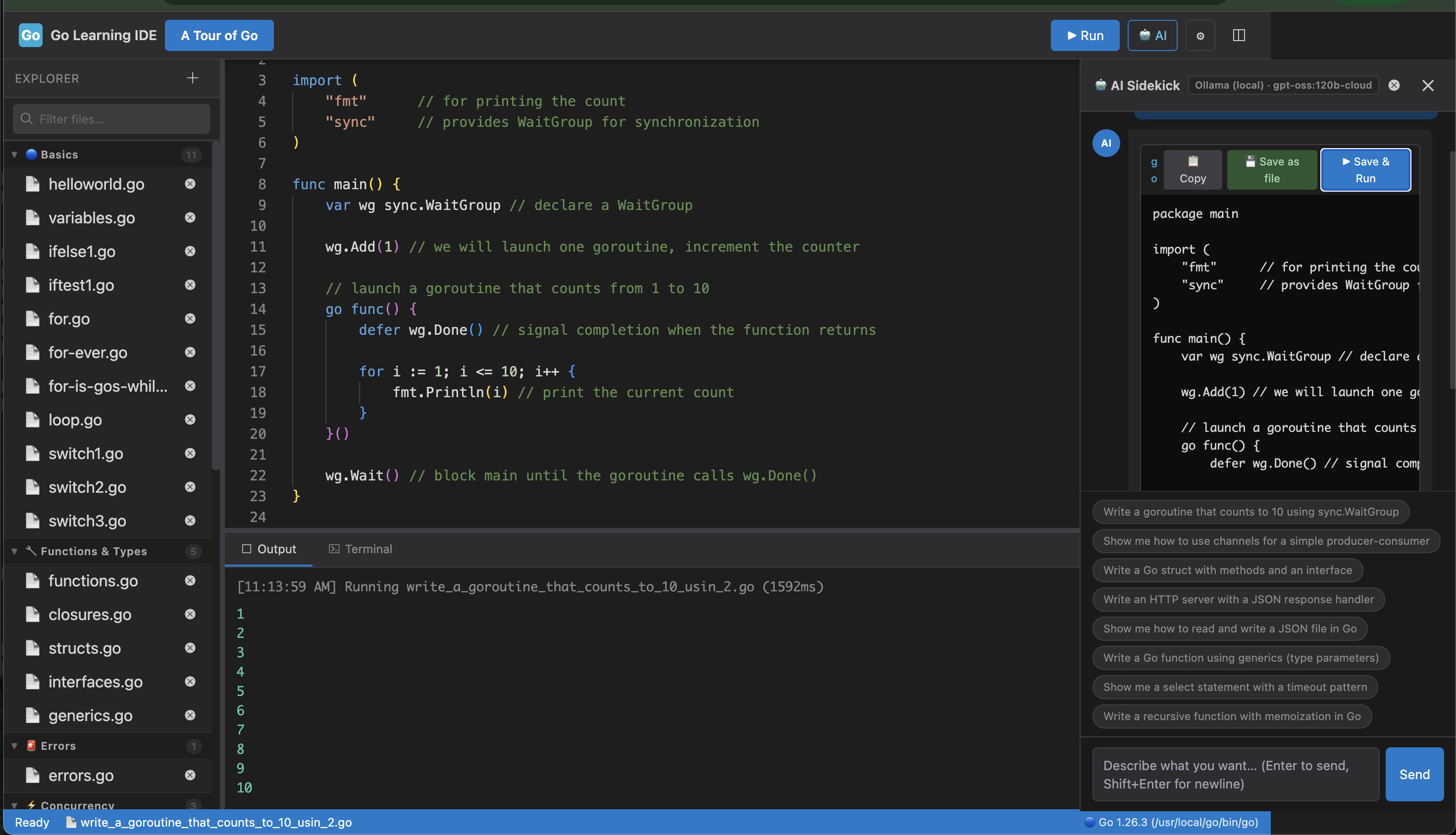1456x835 pixels.
Task: Remove for.go with its x icon
Action: point(190,318)
